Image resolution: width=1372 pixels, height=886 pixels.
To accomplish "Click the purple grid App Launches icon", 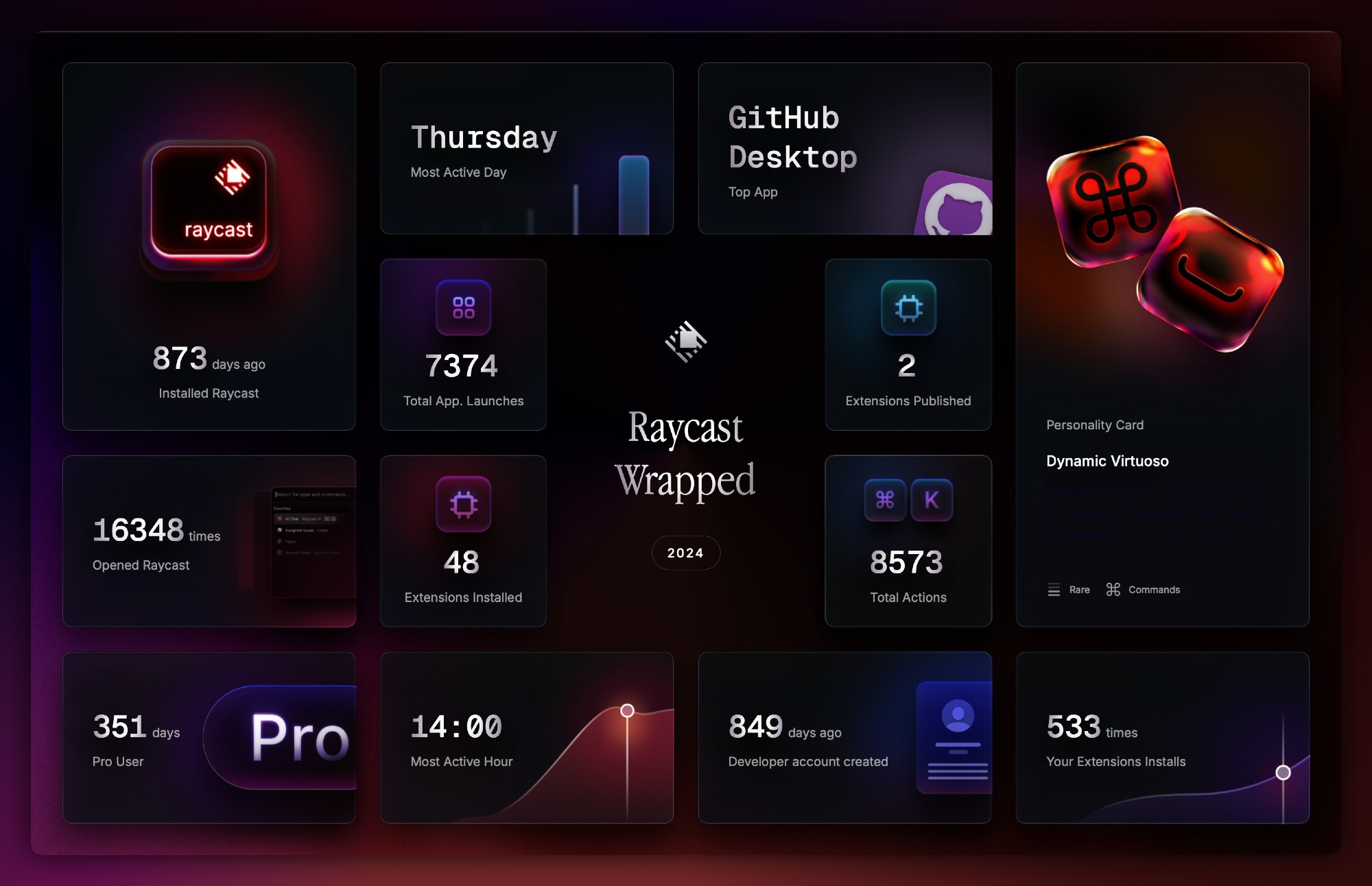I will 464,307.
